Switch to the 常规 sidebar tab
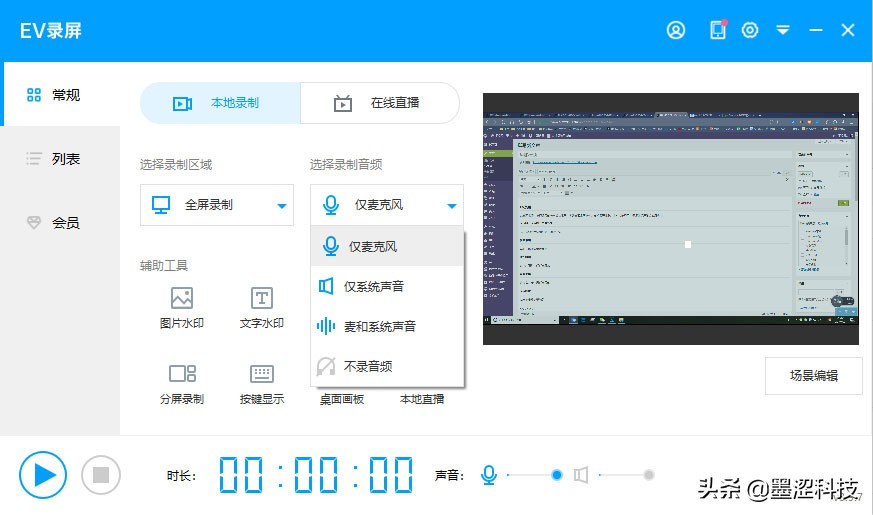 point(60,95)
